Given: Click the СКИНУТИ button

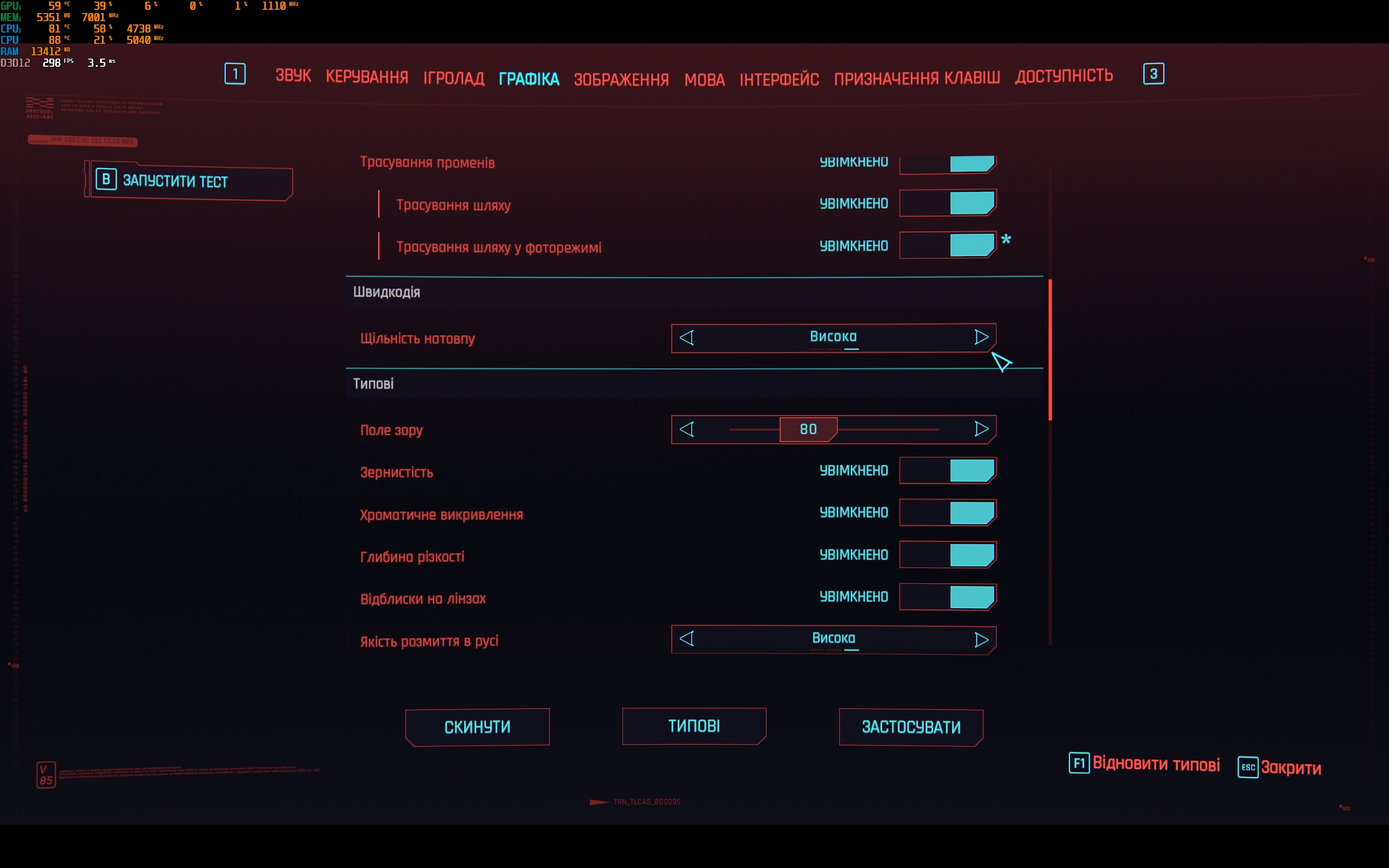Looking at the screenshot, I should [477, 727].
